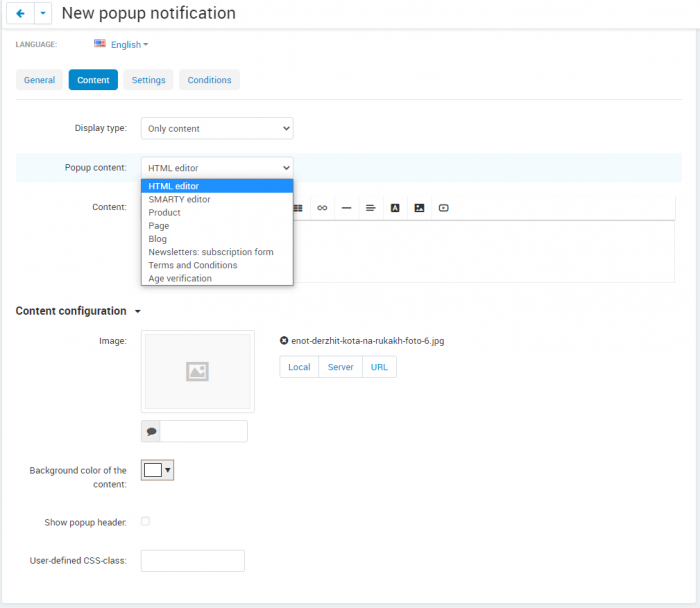Image resolution: width=700 pixels, height=608 pixels.
Task: Insert image using editor image icon
Action: coord(419,208)
